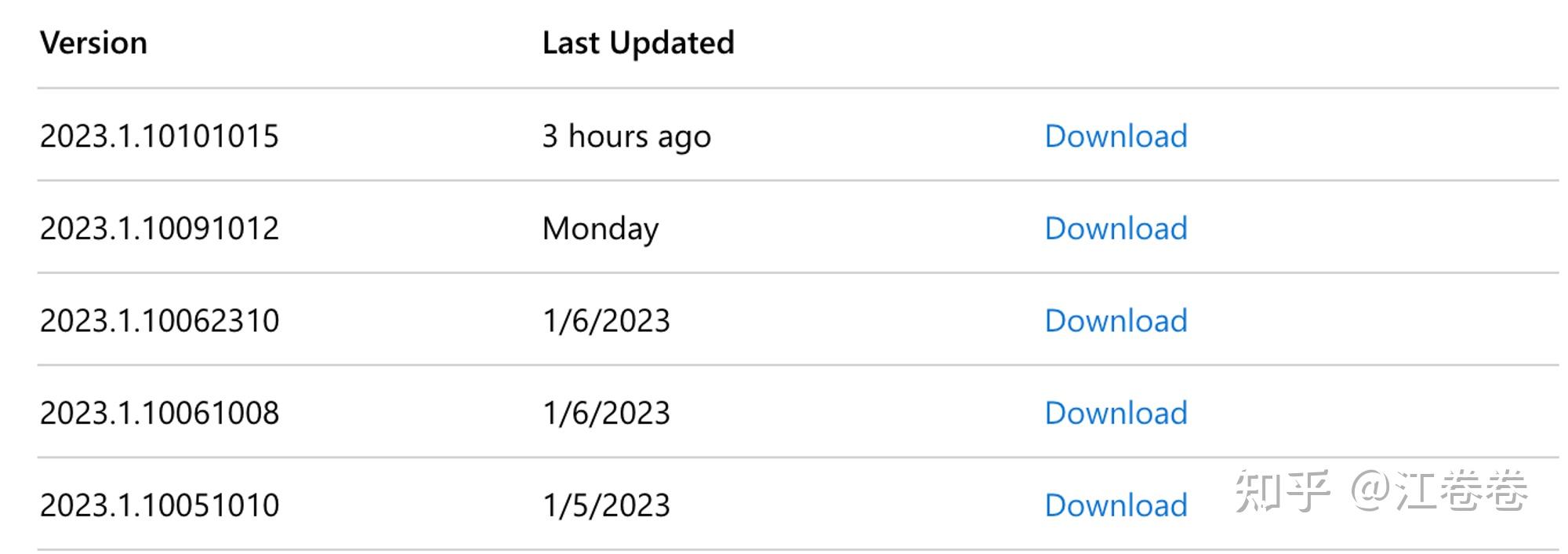The width and height of the screenshot is (1568, 554).
Task: Select version number 2023.1.10062310 text
Action: coord(159,321)
